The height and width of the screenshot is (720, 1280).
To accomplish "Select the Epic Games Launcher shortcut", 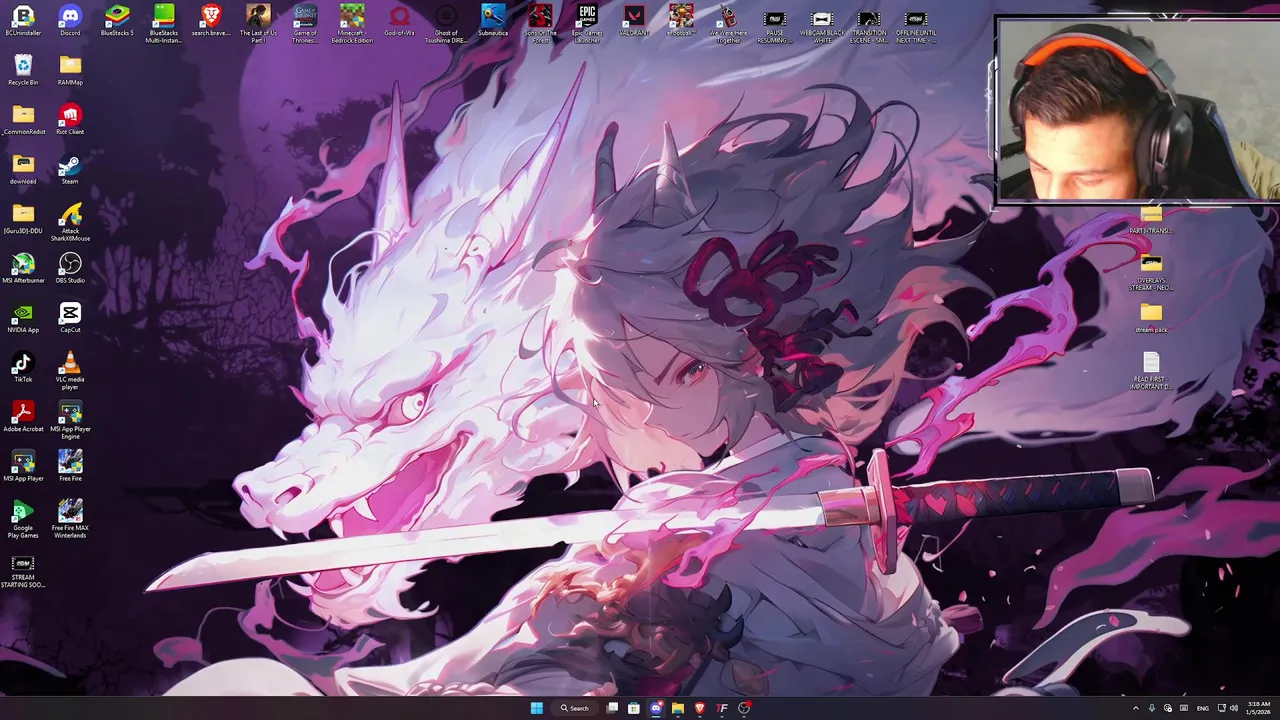I will [x=587, y=24].
